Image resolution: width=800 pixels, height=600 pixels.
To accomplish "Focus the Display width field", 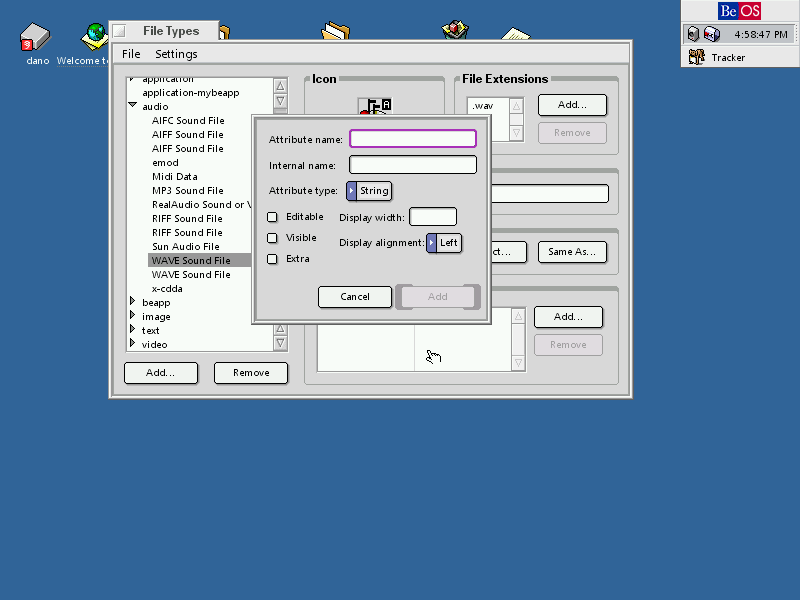I will pos(433,217).
